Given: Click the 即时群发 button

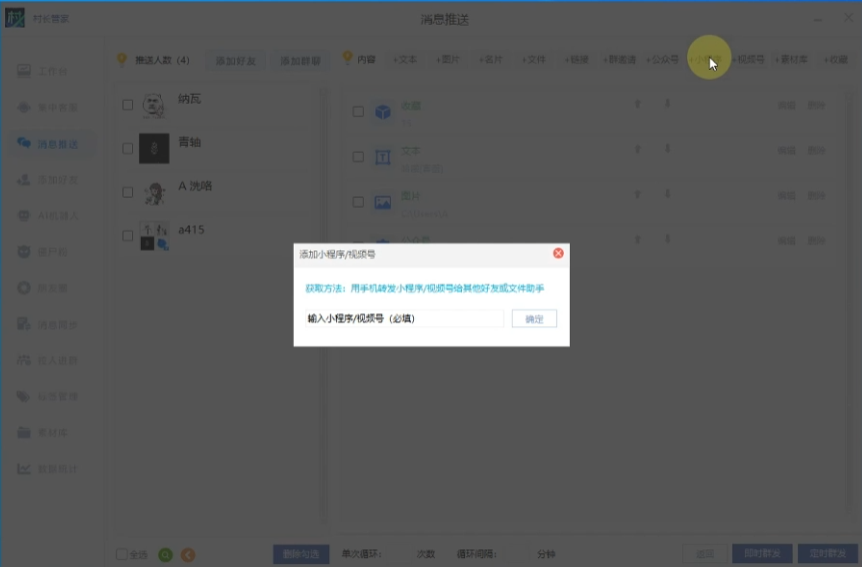Looking at the screenshot, I should [x=762, y=554].
